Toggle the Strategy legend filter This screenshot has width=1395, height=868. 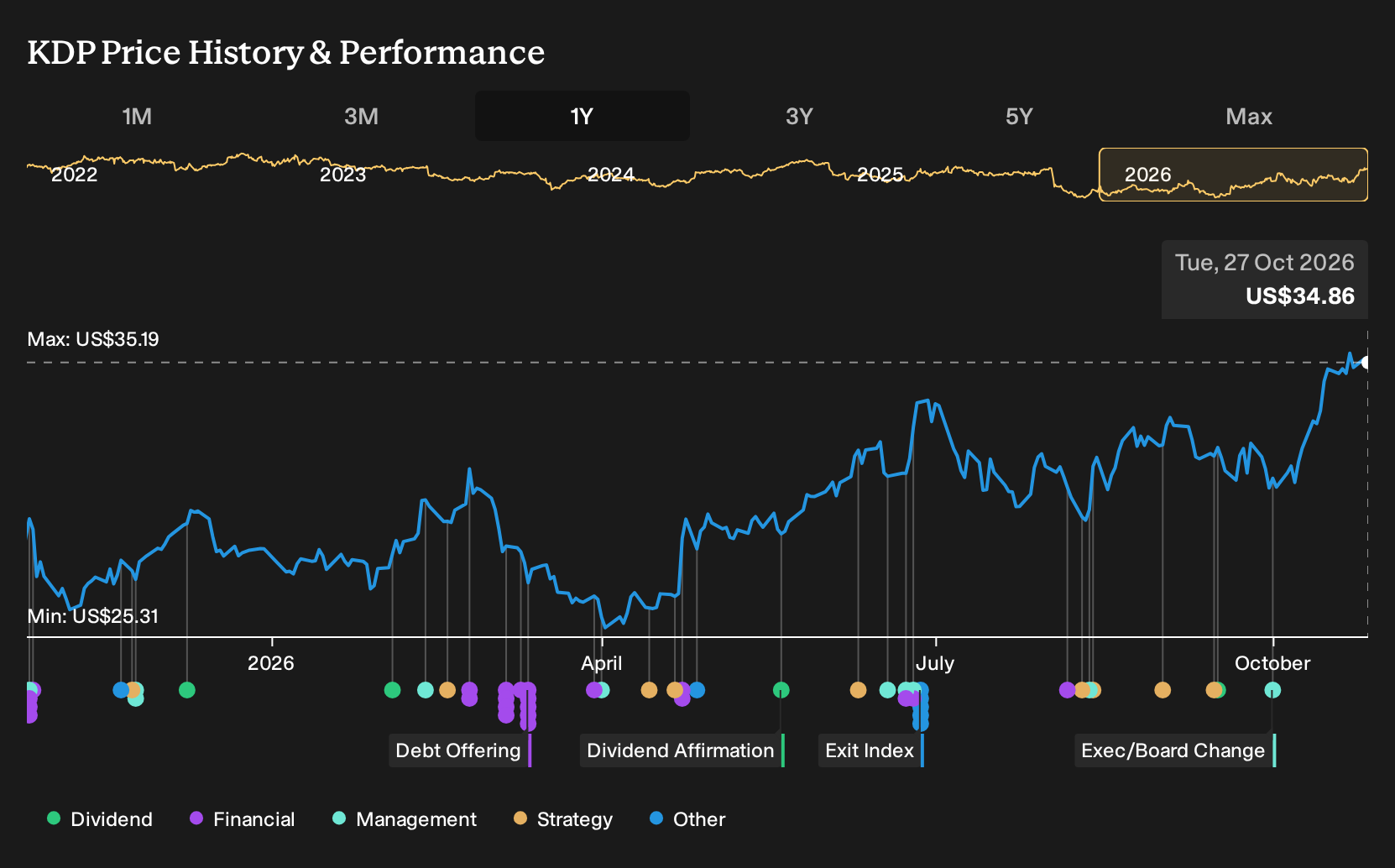[563, 819]
